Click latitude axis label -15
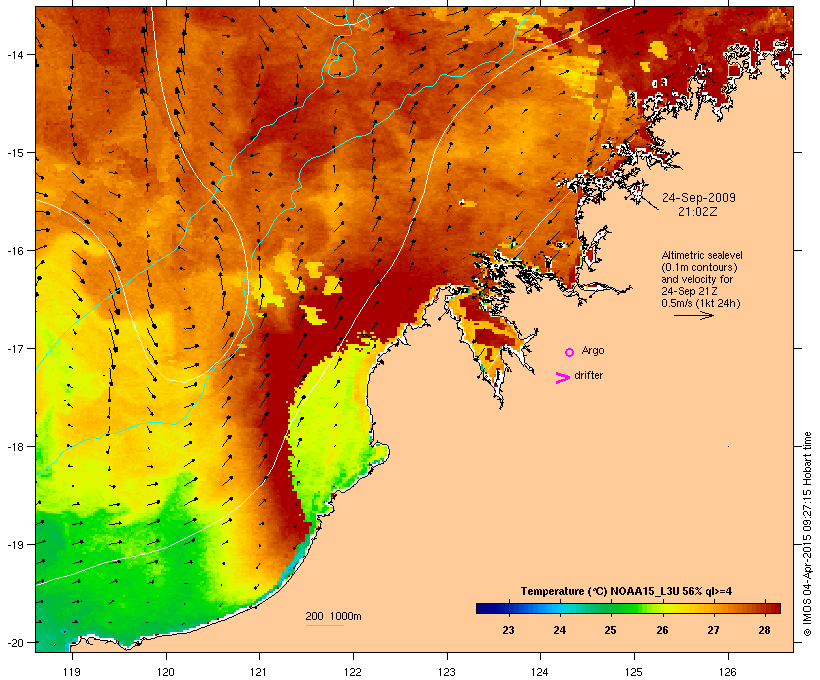Screen dimensions: 820x680 (x=14, y=153)
